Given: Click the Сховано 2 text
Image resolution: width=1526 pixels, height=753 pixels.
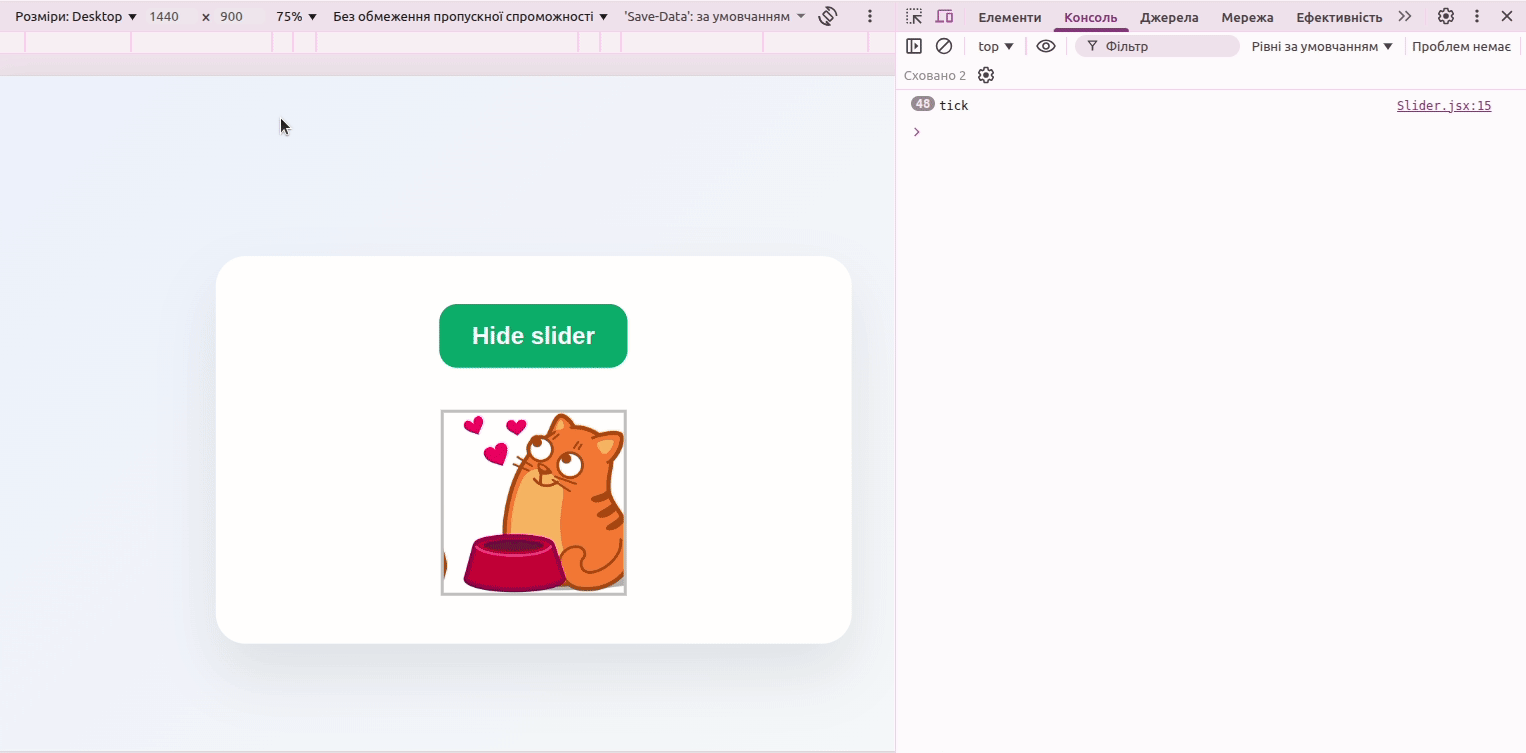Looking at the screenshot, I should coord(935,76).
